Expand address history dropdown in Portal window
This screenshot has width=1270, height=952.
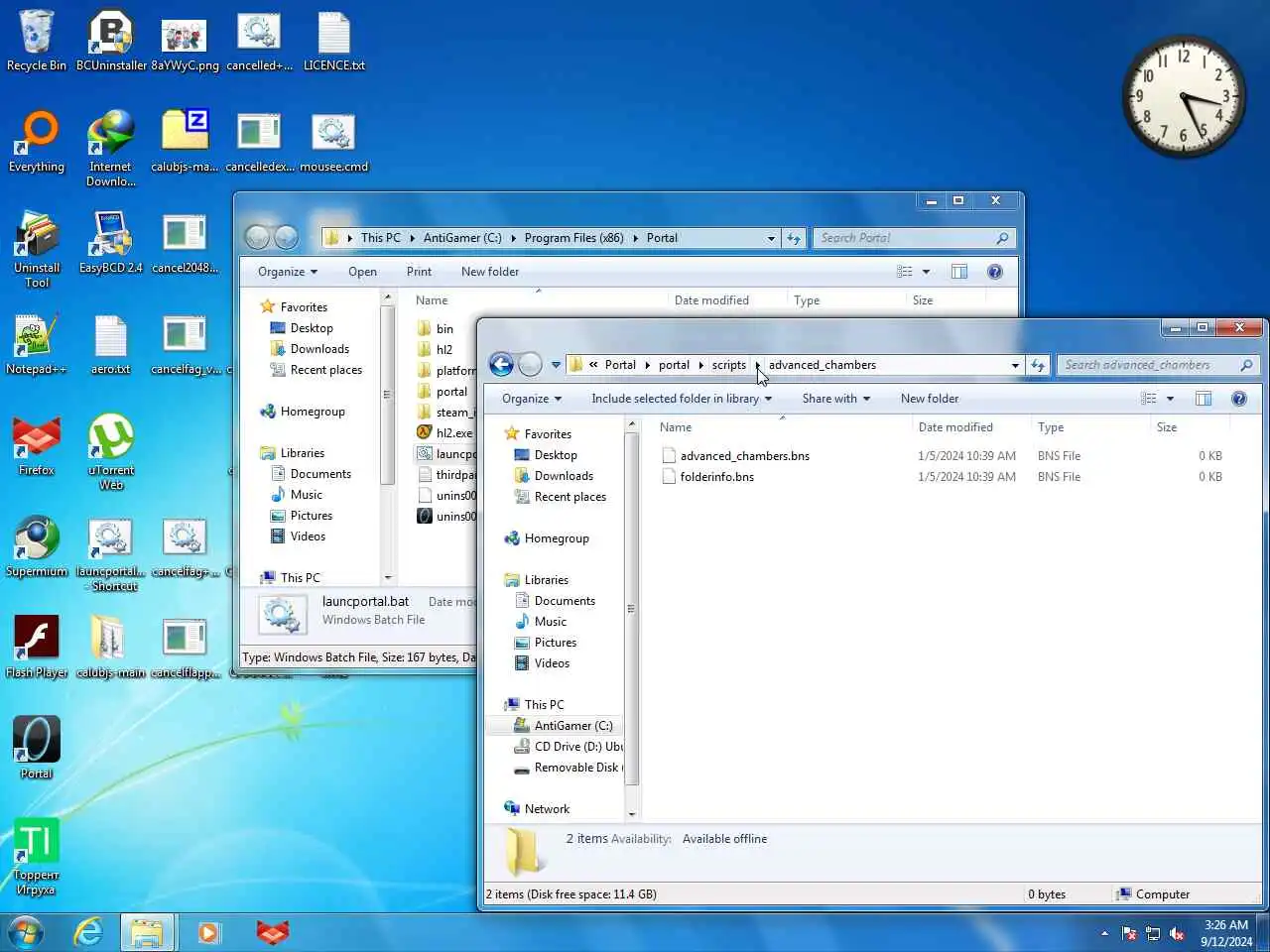771,238
